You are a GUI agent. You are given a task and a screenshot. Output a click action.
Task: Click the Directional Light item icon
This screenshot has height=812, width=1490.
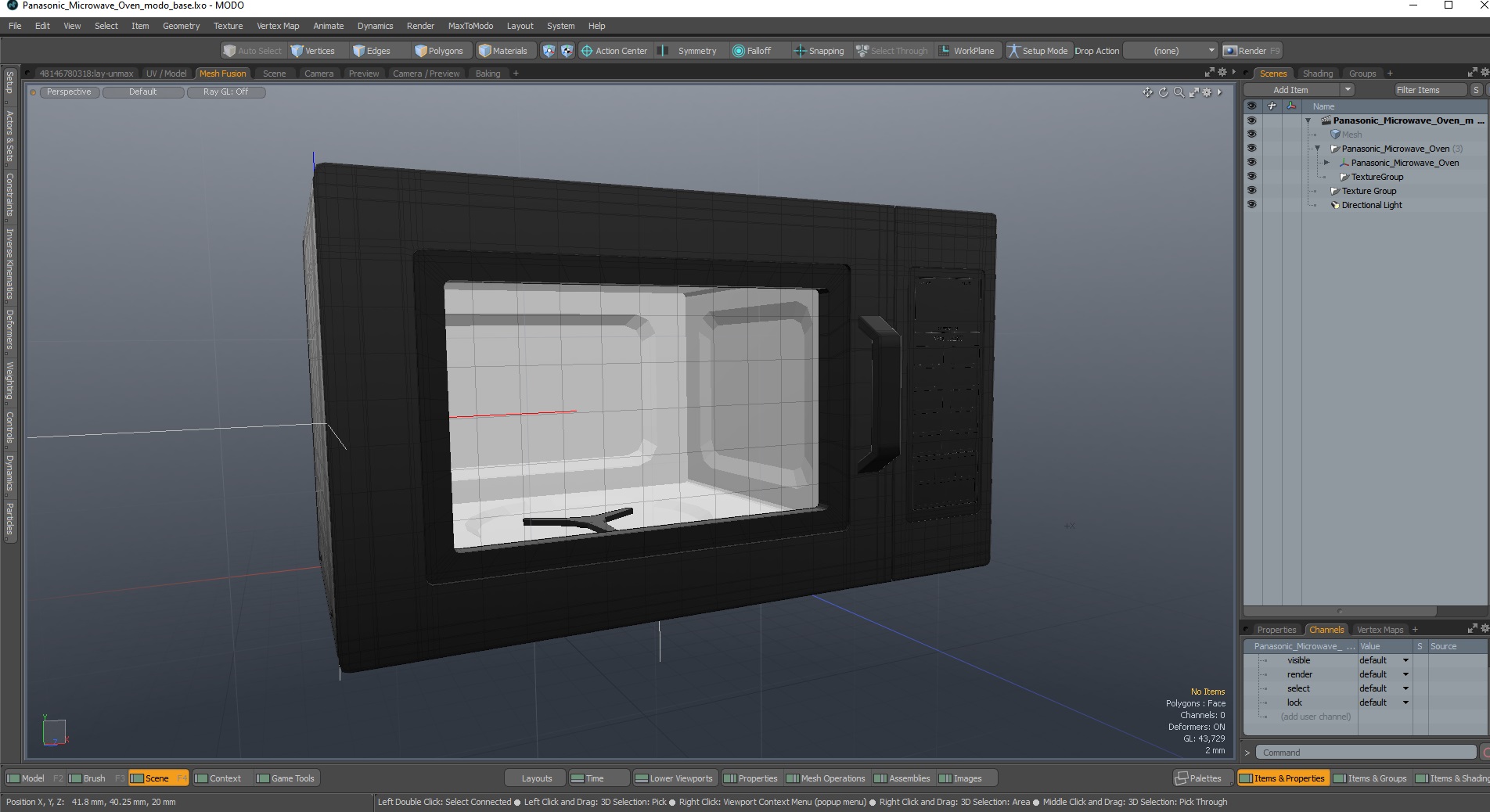tap(1335, 205)
